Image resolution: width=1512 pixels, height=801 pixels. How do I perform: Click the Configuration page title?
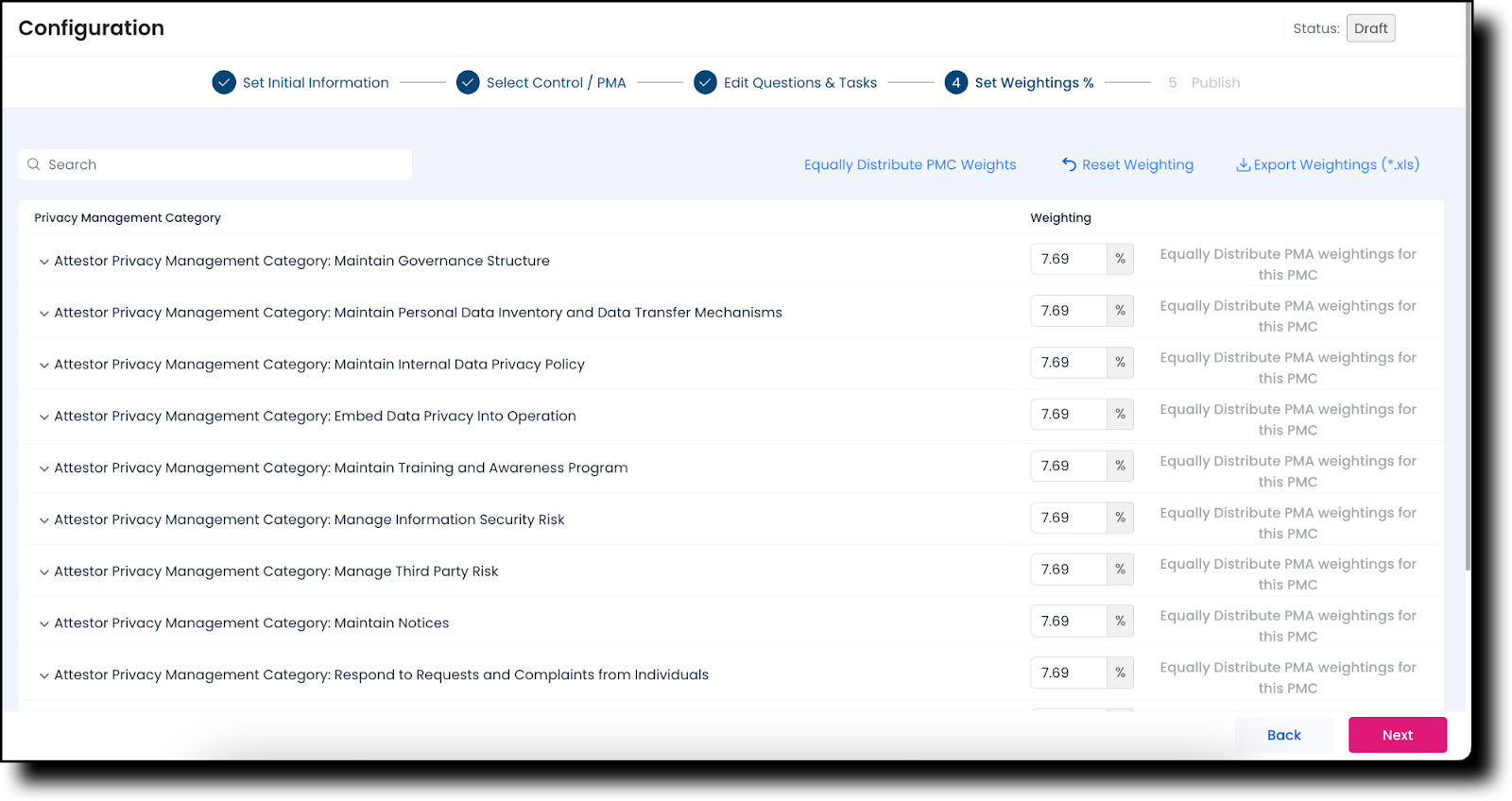pyautogui.click(x=92, y=28)
